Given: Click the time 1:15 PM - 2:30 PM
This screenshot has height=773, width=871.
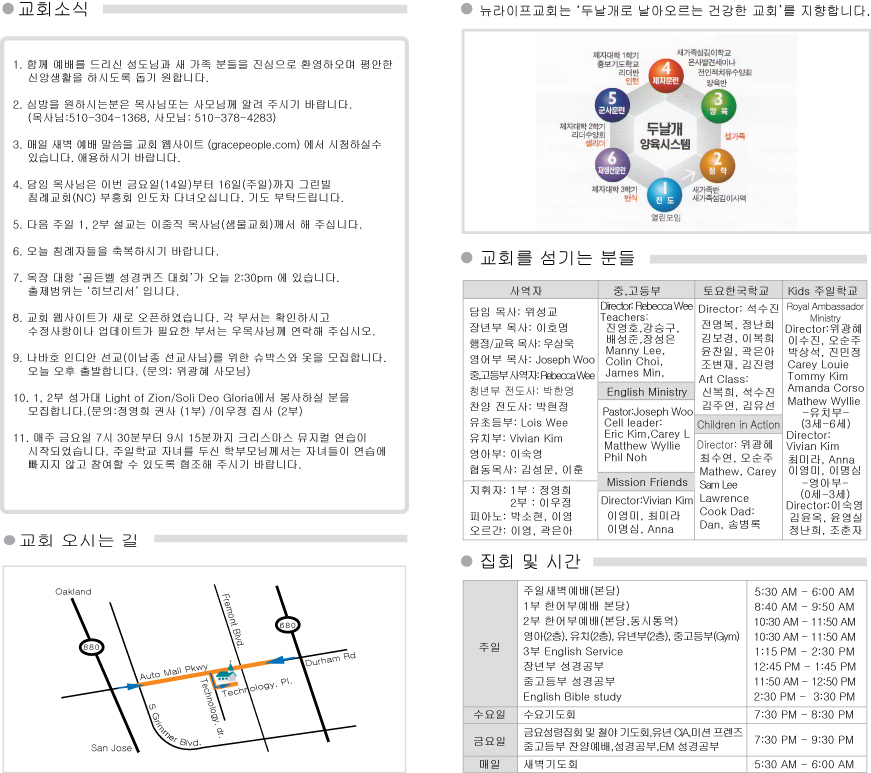Looking at the screenshot, I should click(x=804, y=652).
